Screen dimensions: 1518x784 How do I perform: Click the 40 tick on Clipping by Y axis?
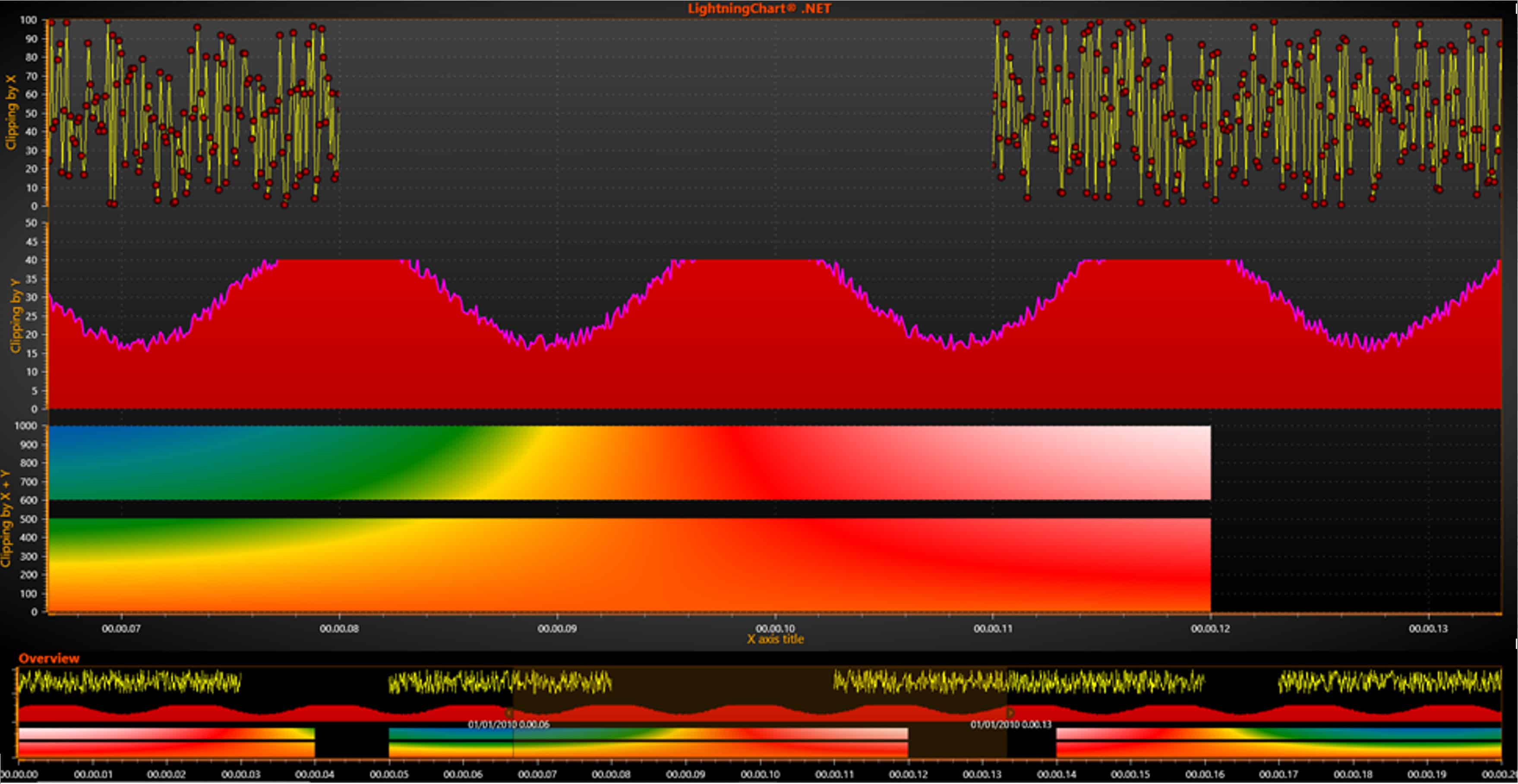[31, 260]
